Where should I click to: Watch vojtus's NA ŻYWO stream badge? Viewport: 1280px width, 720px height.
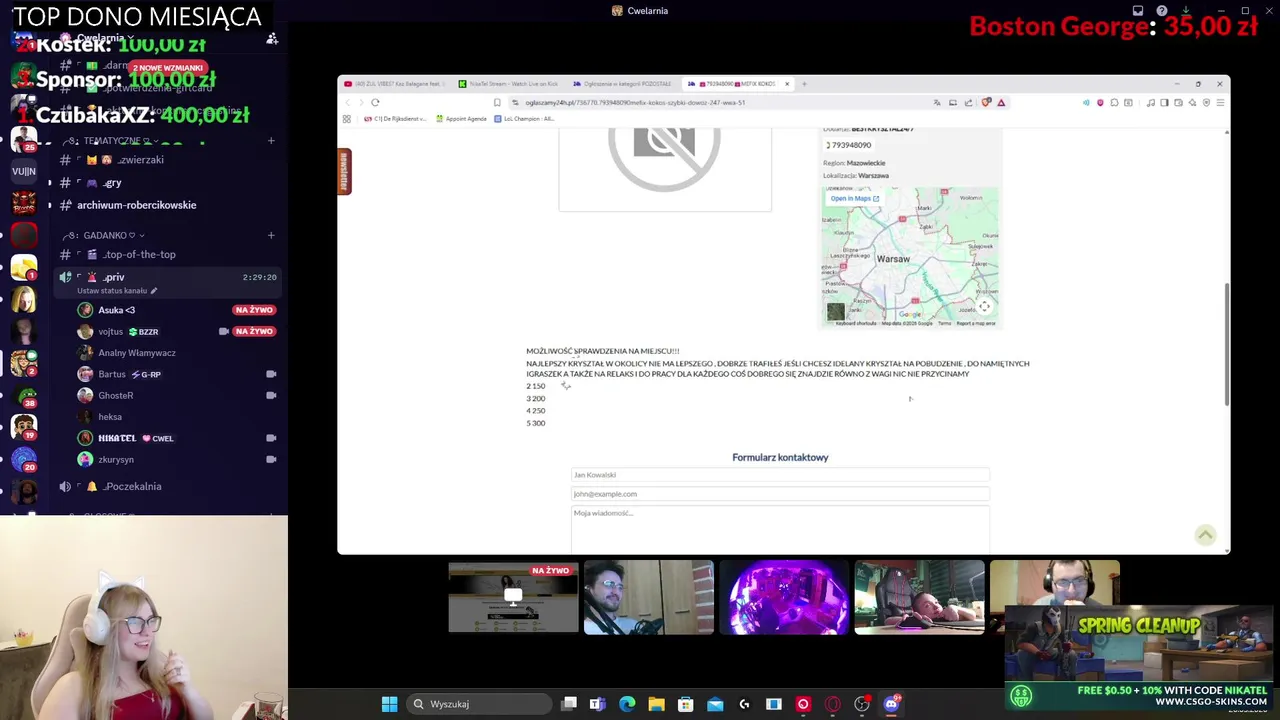click(x=253, y=331)
